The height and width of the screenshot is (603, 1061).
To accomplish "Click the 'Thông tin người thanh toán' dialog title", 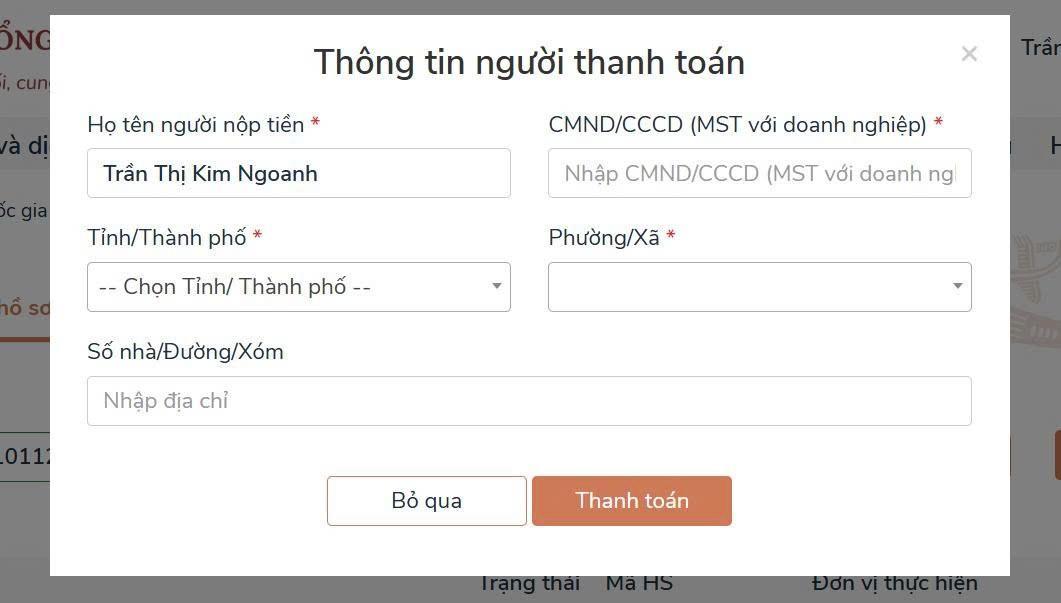I will coord(529,62).
